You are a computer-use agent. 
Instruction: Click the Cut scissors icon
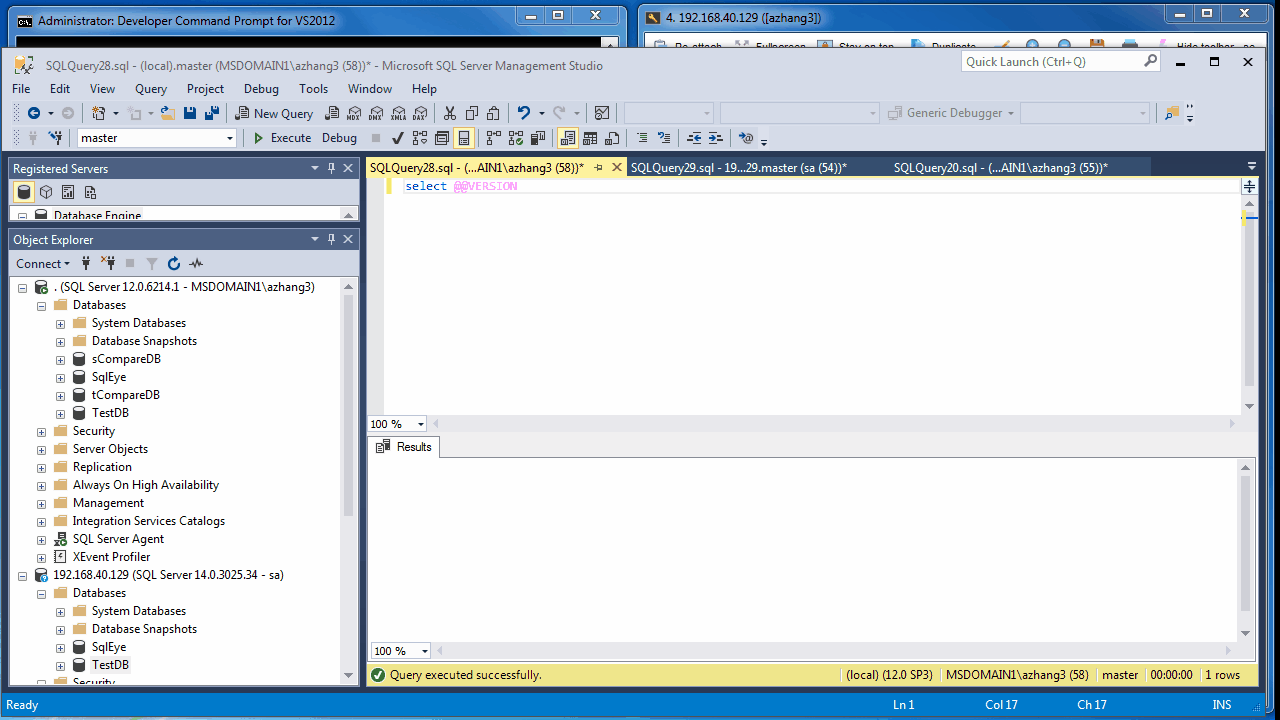click(x=449, y=113)
